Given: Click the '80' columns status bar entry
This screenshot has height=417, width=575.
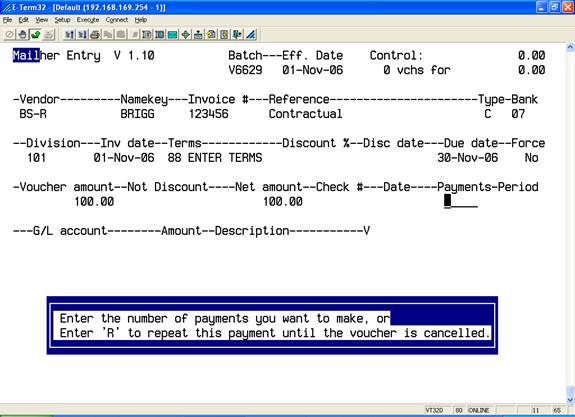Looking at the screenshot, I should pyautogui.click(x=459, y=410).
